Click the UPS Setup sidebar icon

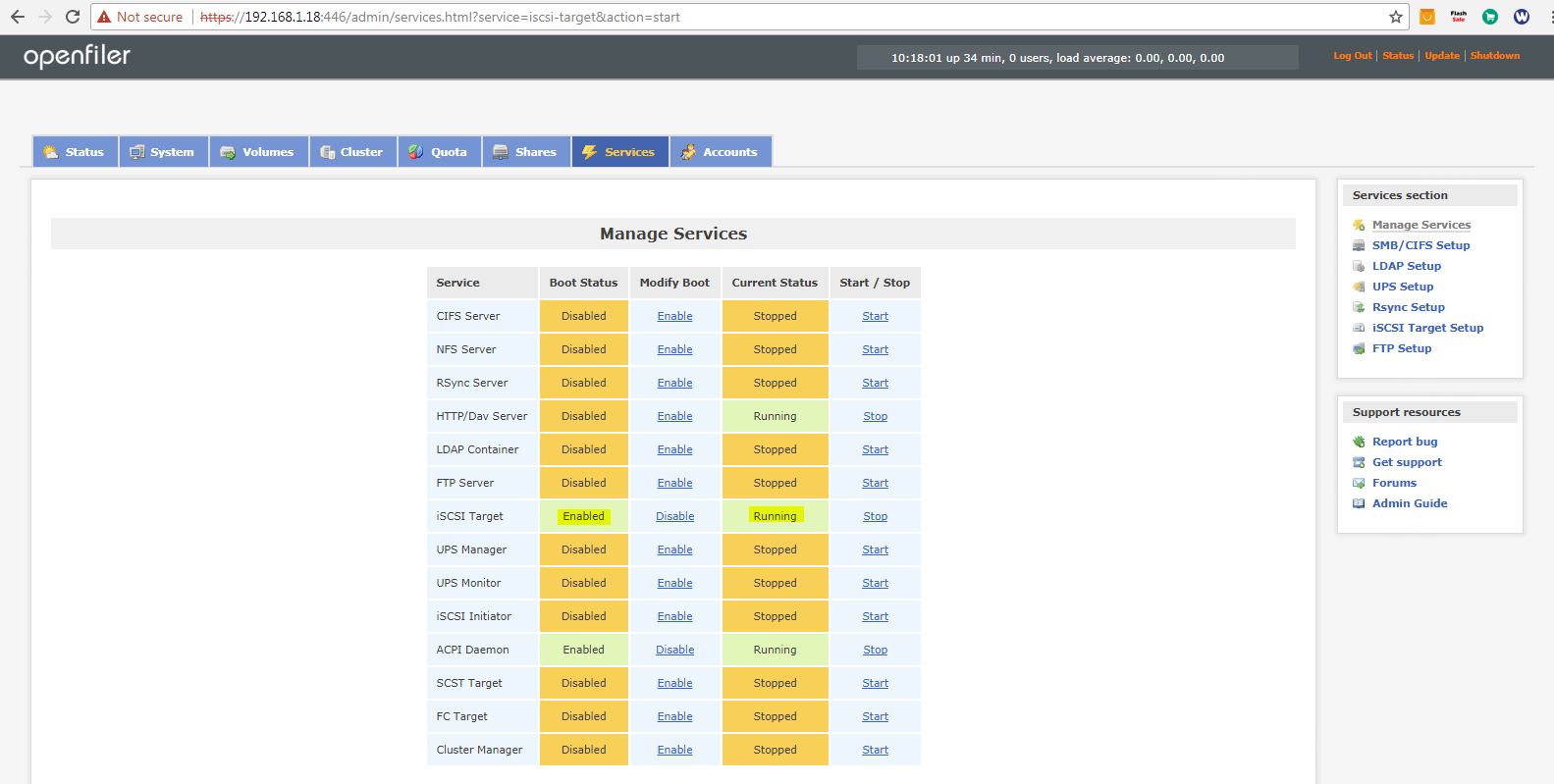click(1359, 287)
